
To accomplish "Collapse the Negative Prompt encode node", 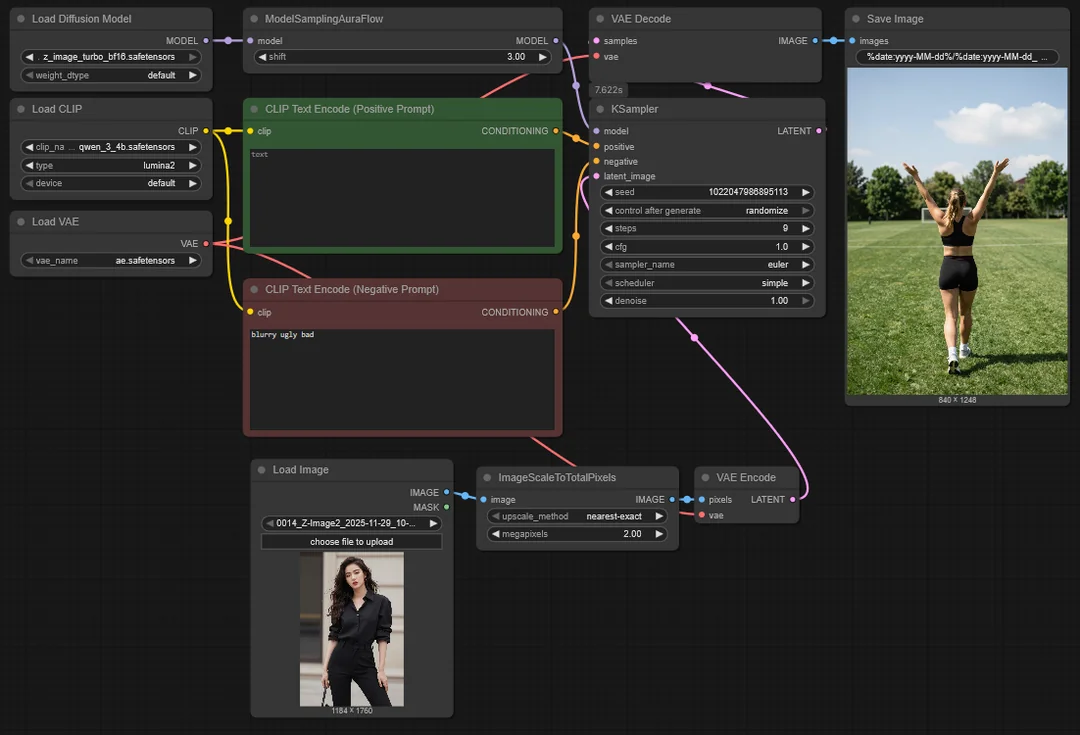I will click(254, 289).
